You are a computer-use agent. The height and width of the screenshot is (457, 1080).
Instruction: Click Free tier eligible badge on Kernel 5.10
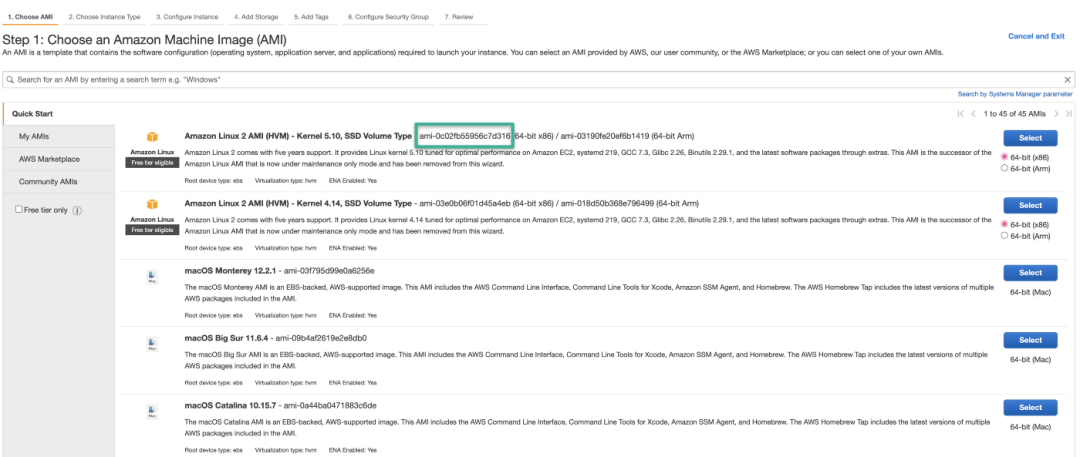152,163
